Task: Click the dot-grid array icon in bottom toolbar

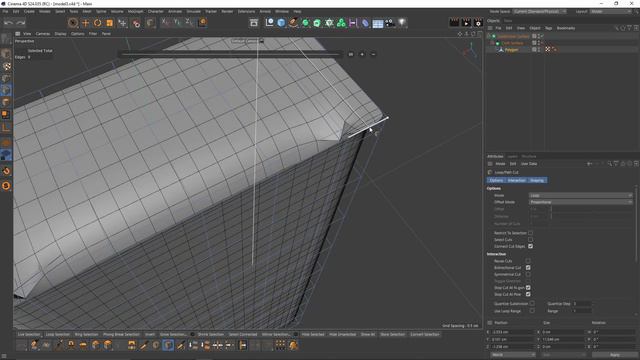Action: pyautogui.click(x=280, y=345)
